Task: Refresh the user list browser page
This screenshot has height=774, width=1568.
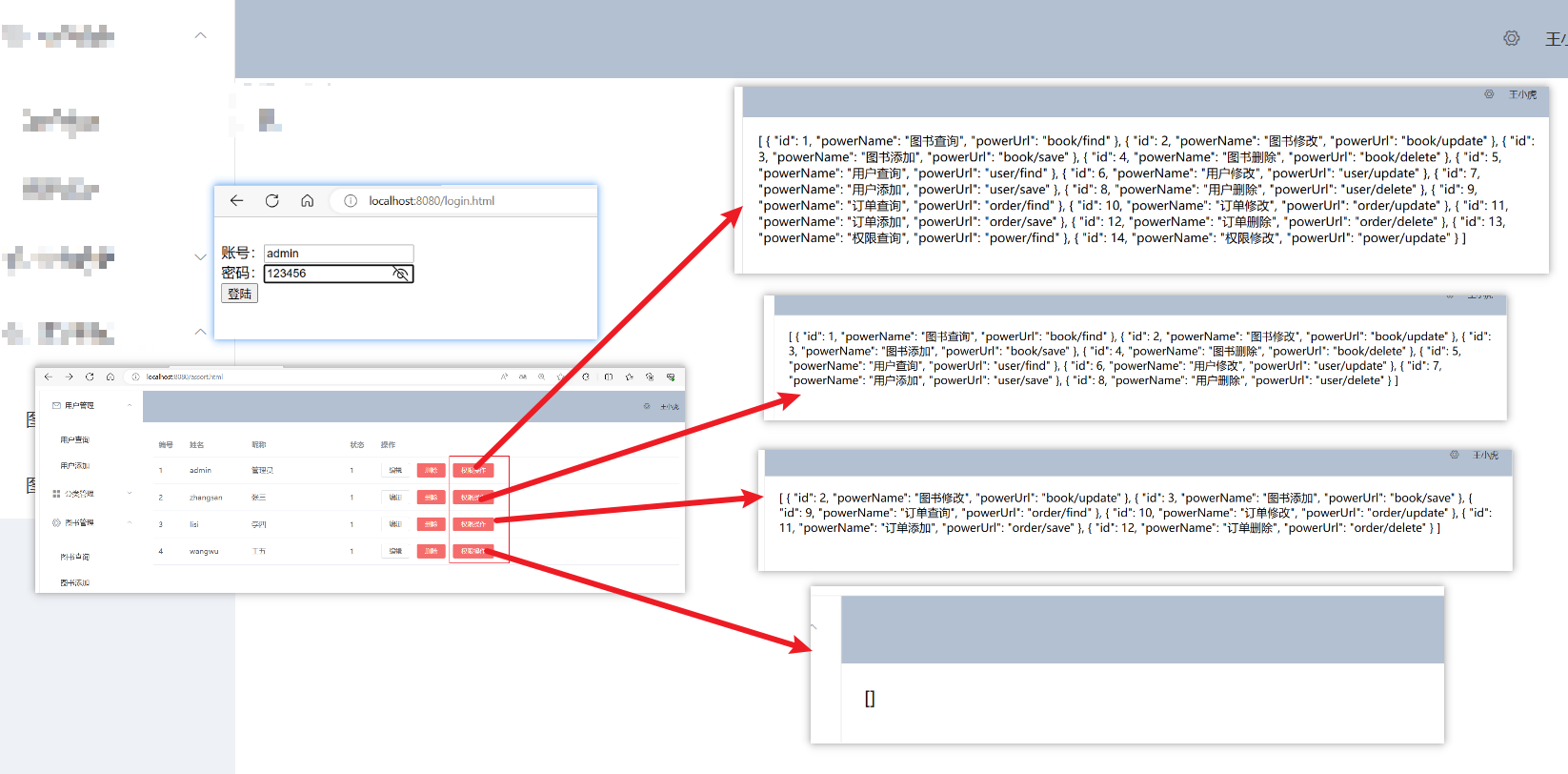Action: [x=90, y=377]
